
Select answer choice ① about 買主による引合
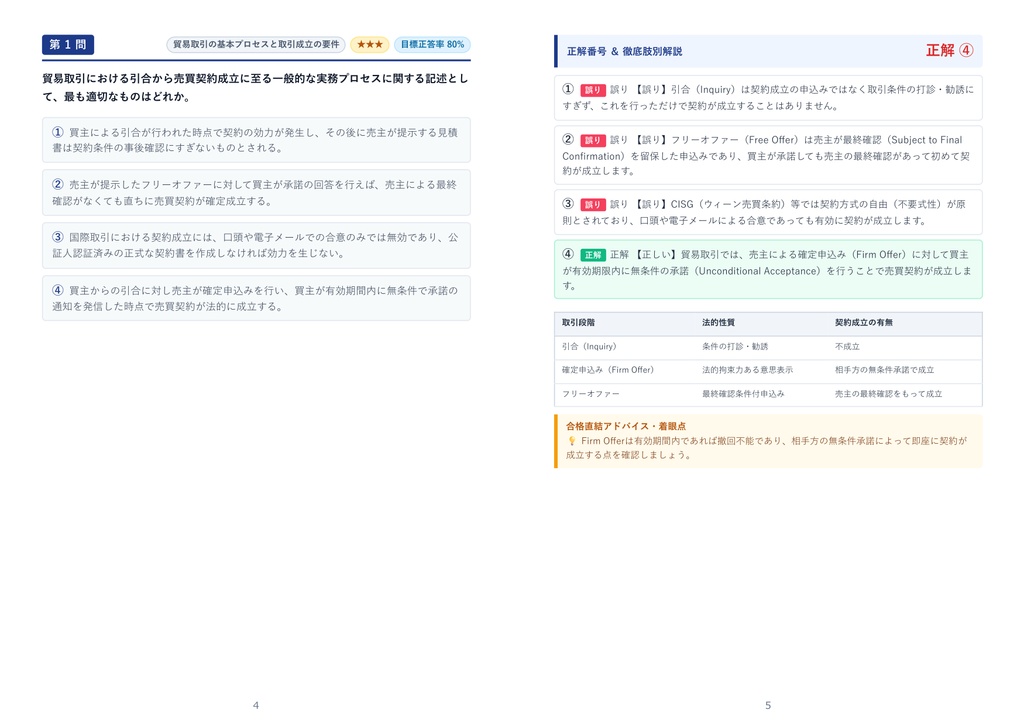coord(256,140)
